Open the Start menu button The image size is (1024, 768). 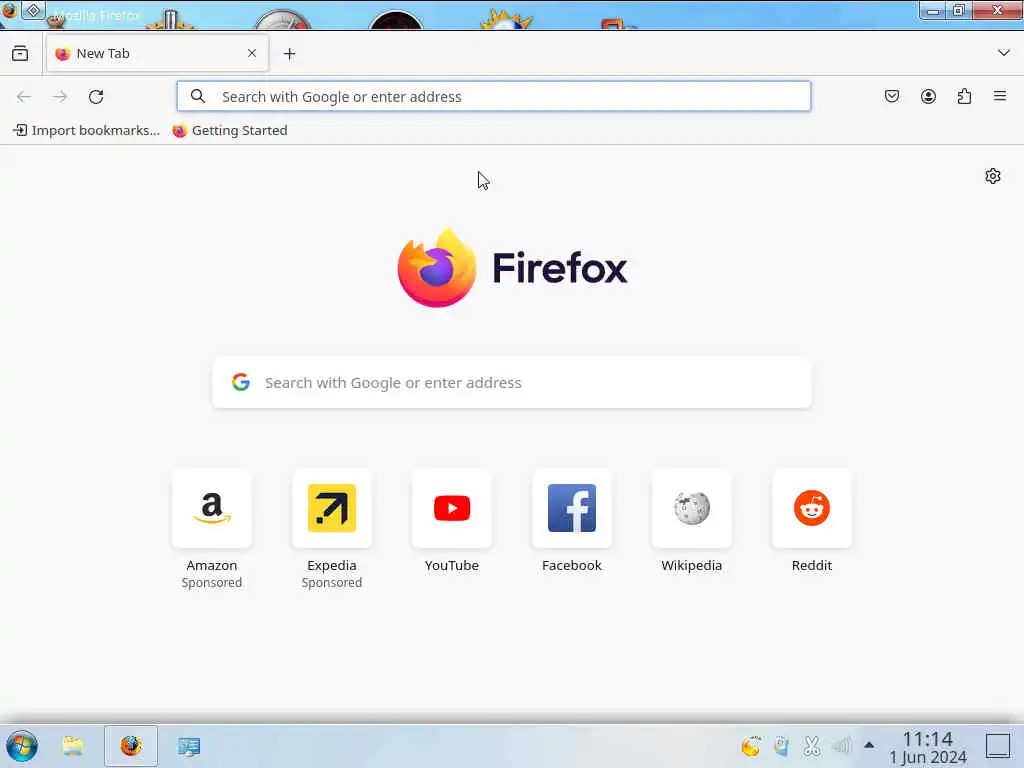coord(22,746)
